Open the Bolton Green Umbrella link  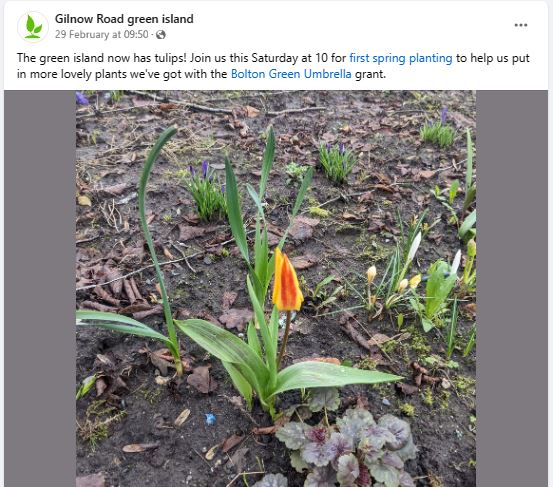pos(291,74)
